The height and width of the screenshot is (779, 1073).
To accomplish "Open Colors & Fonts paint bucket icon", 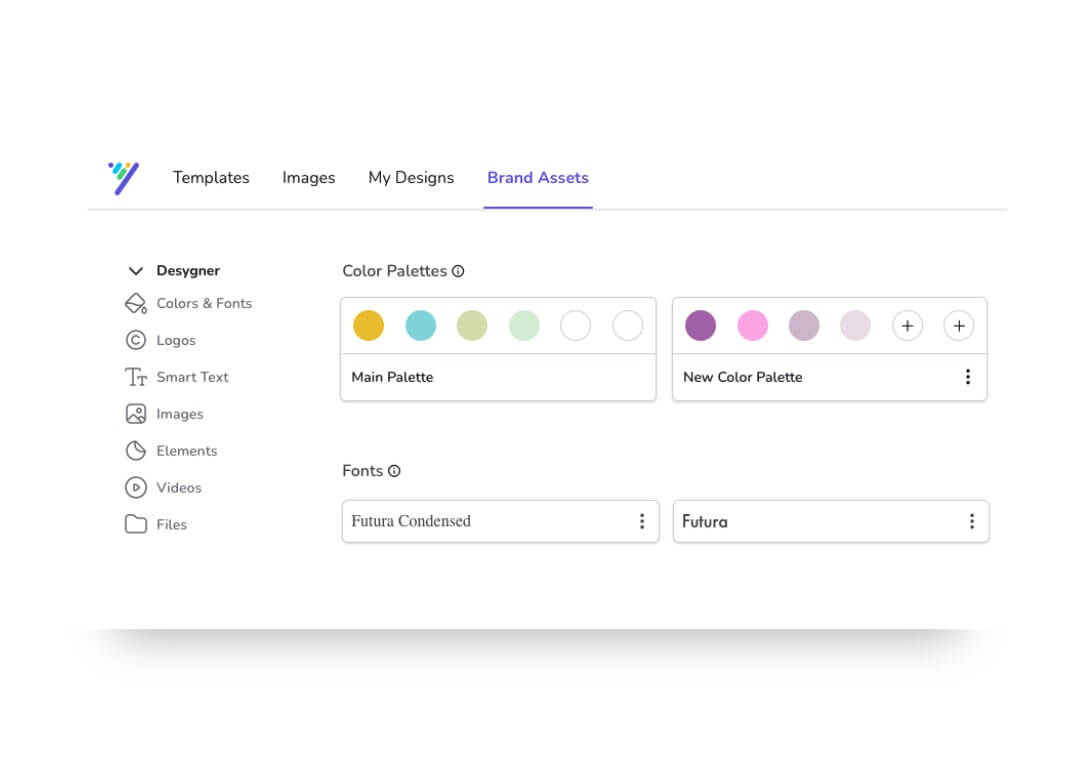I will (x=135, y=303).
